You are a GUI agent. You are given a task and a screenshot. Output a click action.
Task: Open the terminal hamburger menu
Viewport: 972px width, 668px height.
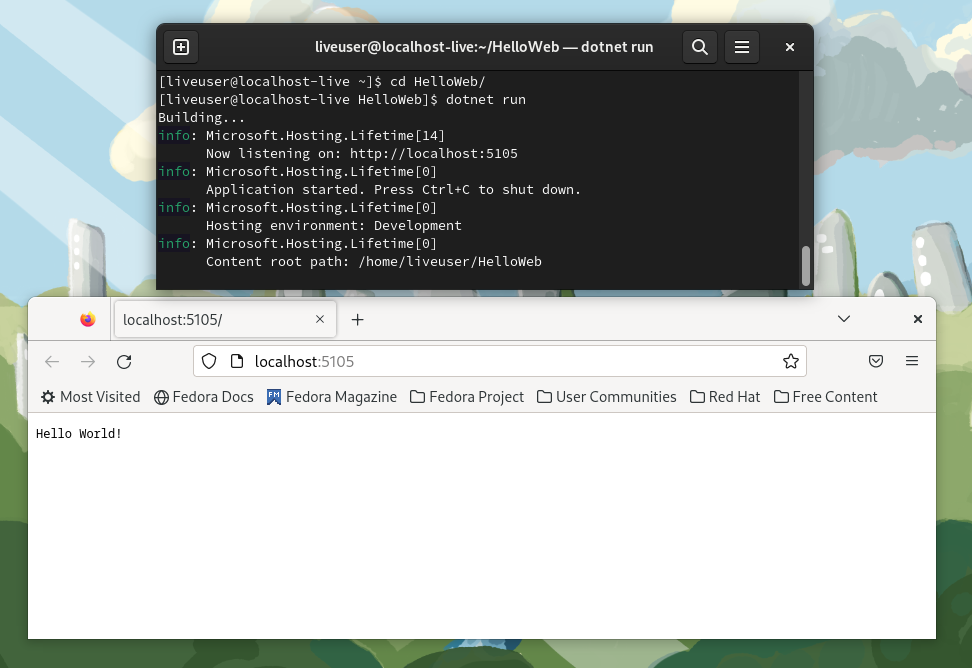742,47
